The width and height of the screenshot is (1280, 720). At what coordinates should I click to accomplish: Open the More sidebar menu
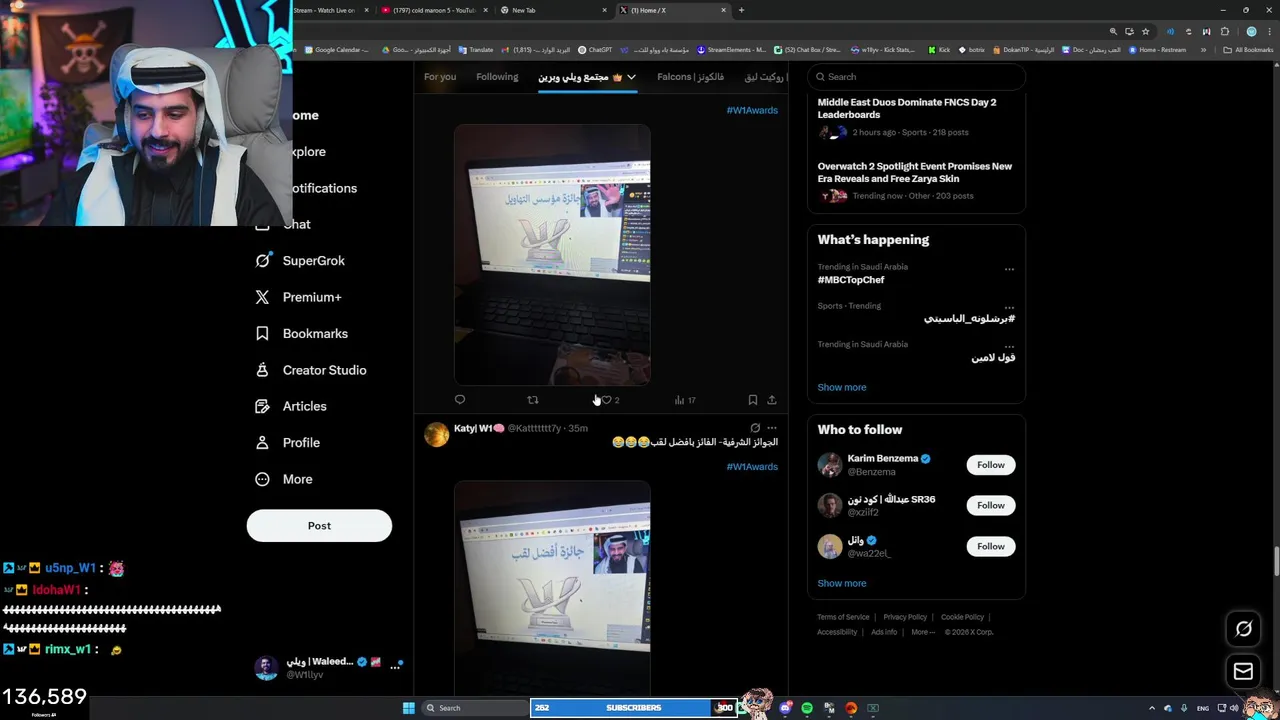[284, 479]
